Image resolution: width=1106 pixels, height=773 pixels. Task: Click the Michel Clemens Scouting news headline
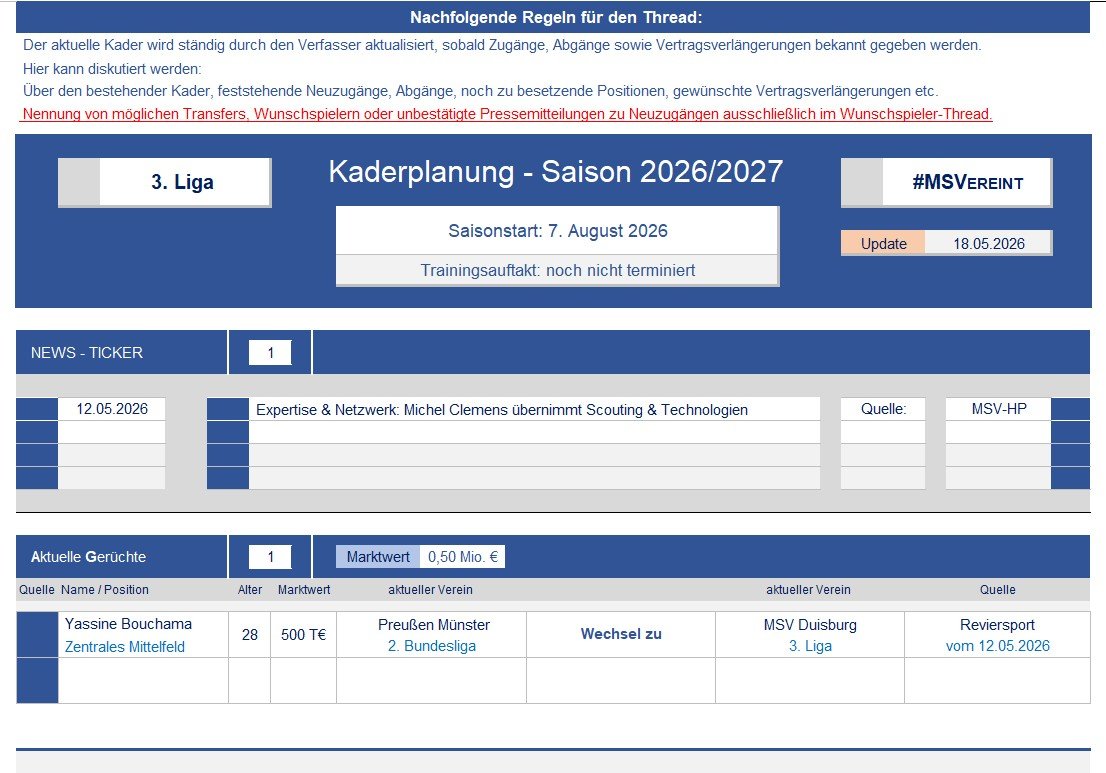pos(502,410)
